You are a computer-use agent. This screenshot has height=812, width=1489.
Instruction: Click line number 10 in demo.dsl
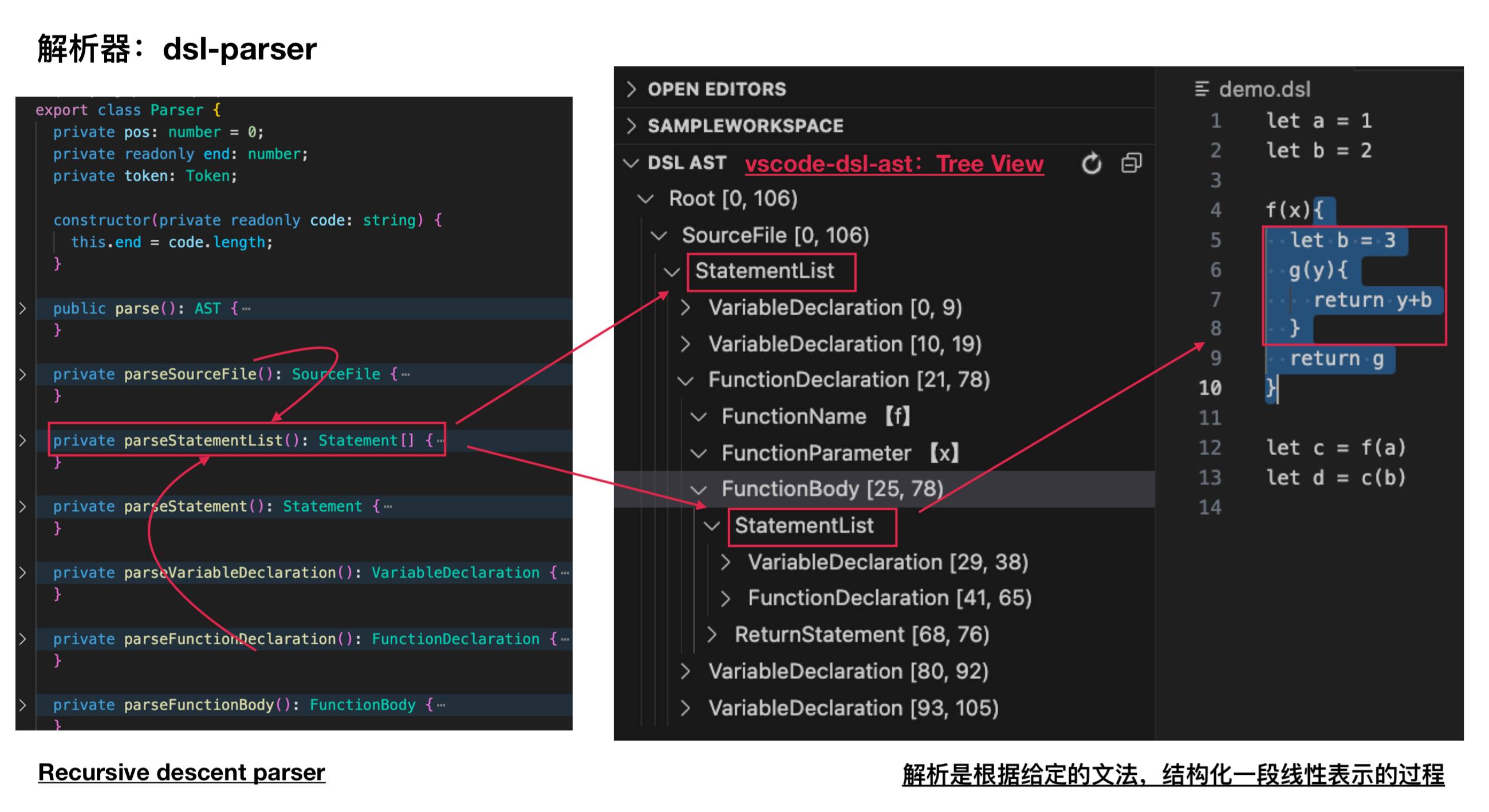(1210, 388)
